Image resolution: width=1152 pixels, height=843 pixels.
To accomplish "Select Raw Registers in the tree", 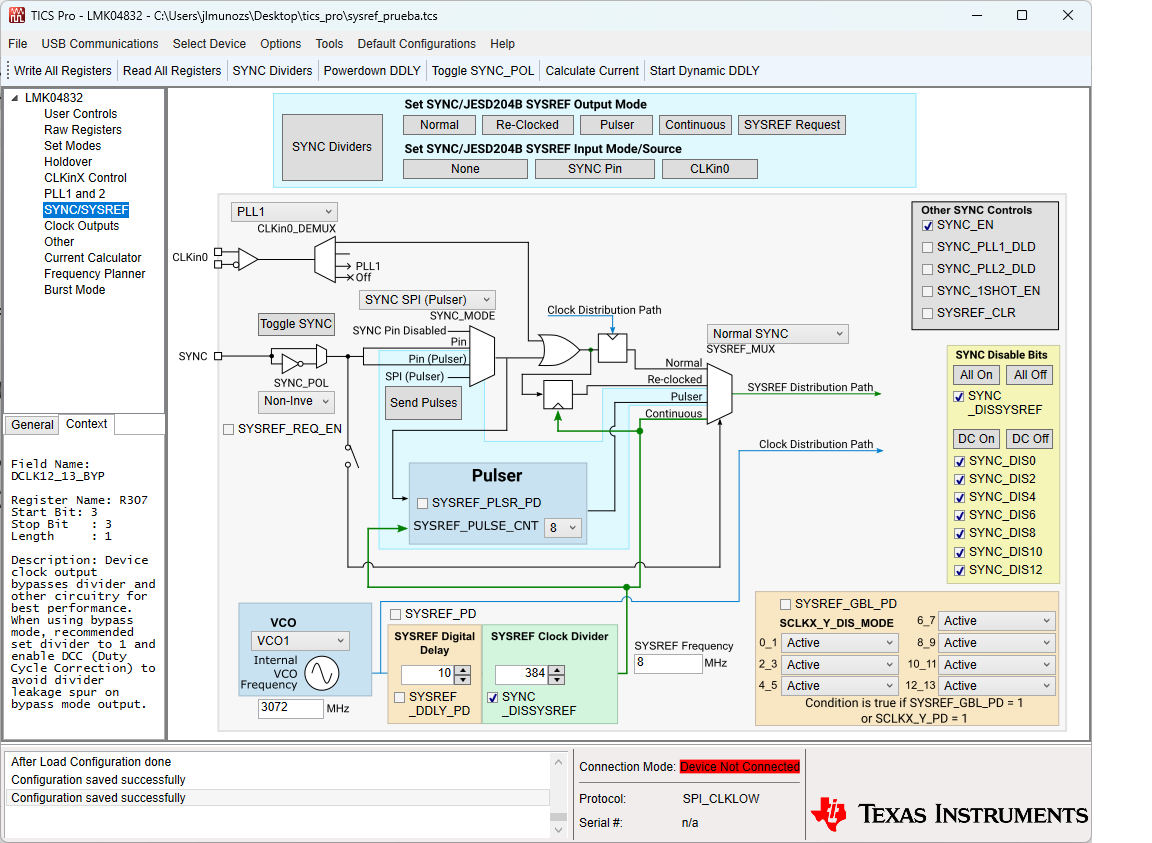I will (x=83, y=130).
